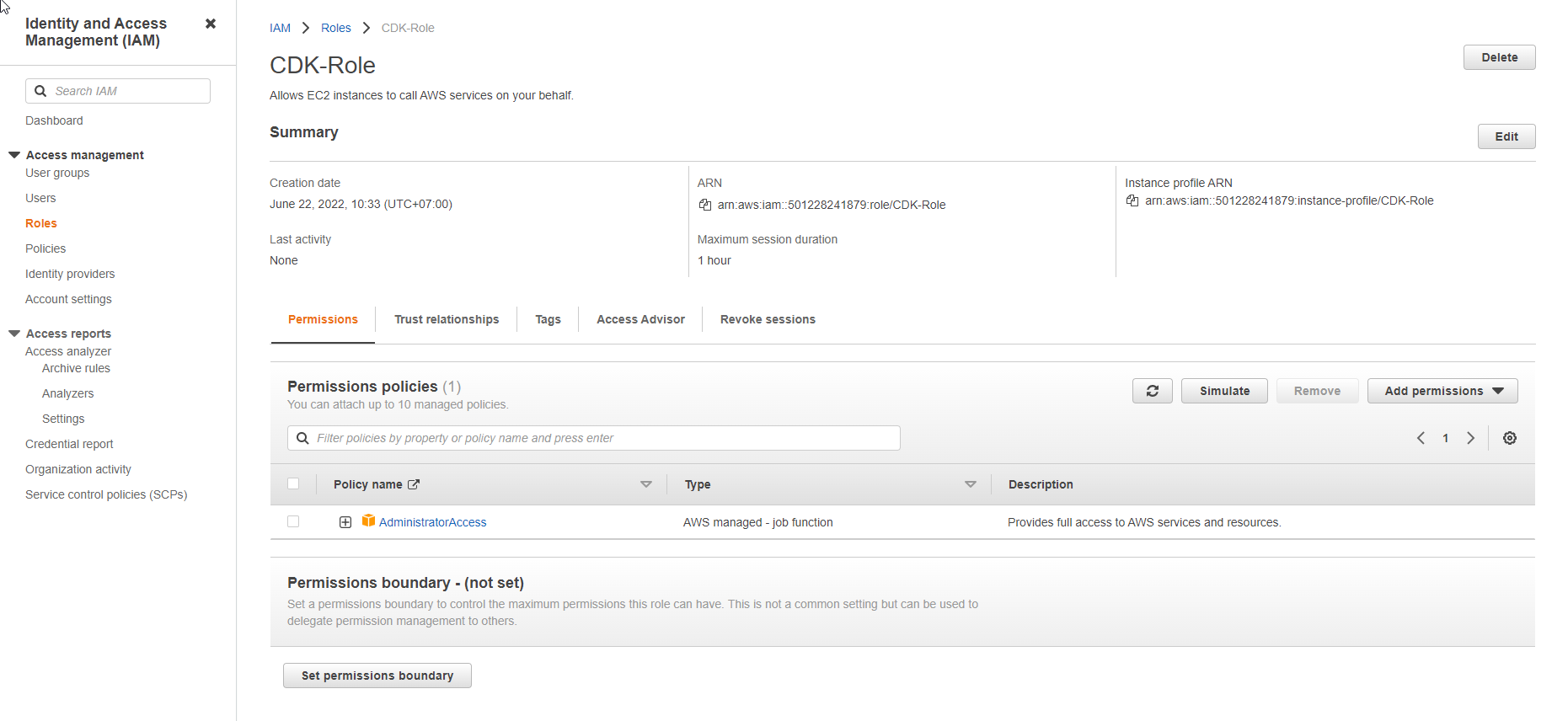Go to previous page of policies
Viewport: 1568px width, 721px height.
pos(1421,438)
